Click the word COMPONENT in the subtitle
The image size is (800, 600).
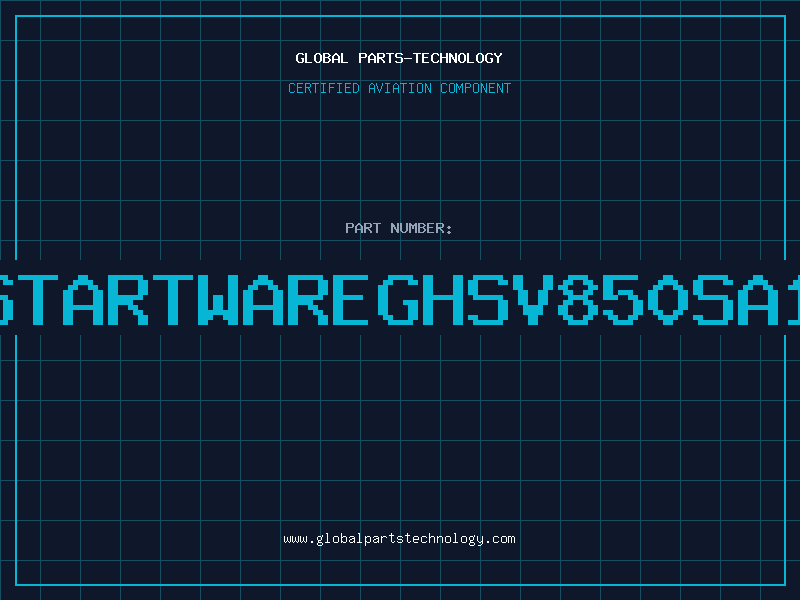(x=475, y=88)
